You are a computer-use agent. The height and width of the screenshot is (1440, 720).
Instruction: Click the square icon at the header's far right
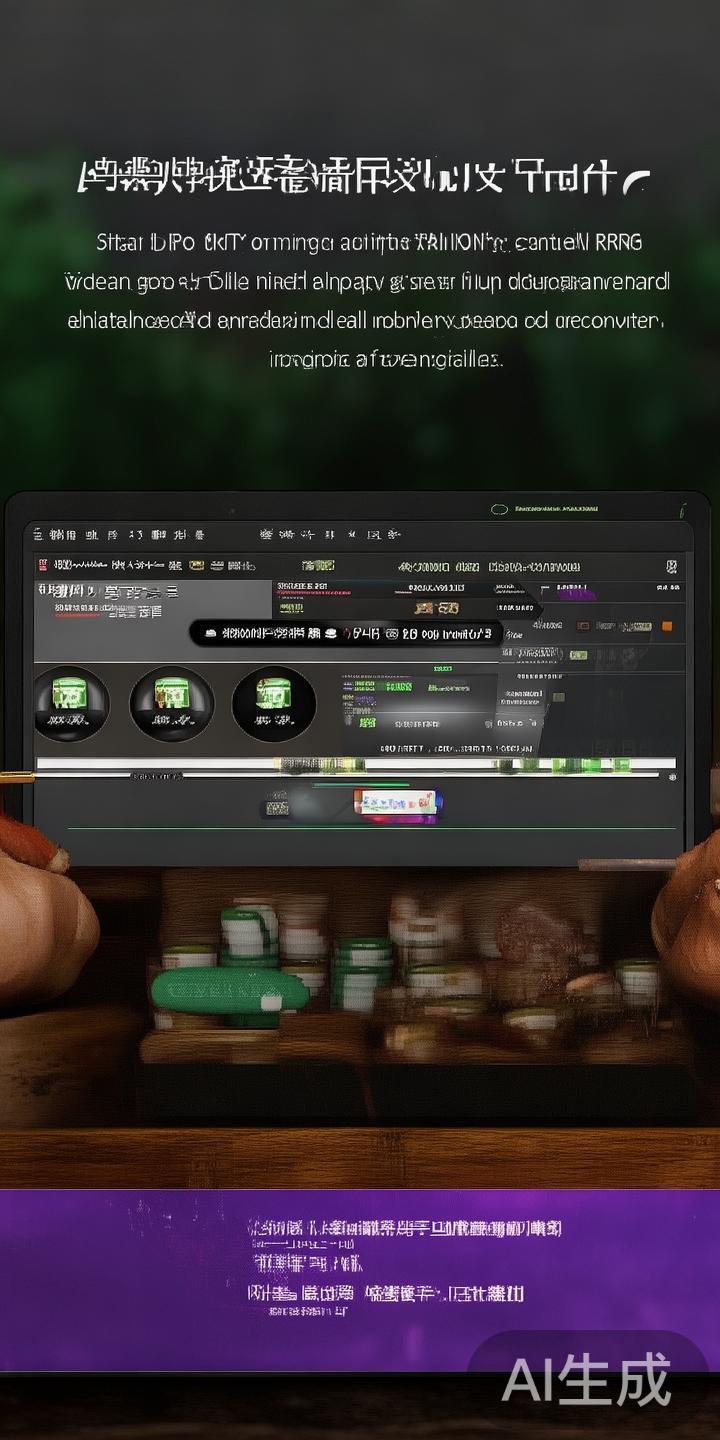[669, 567]
